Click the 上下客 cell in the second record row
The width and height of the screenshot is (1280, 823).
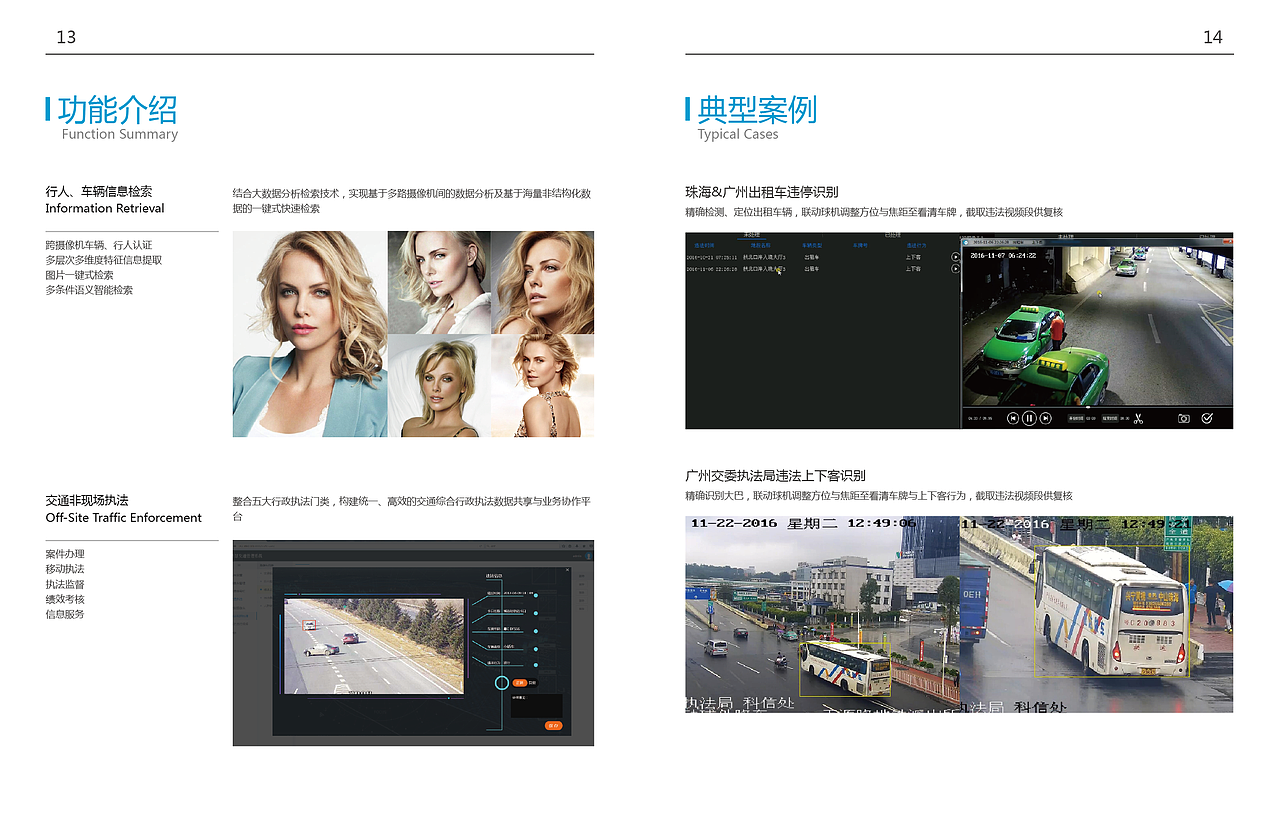913,269
